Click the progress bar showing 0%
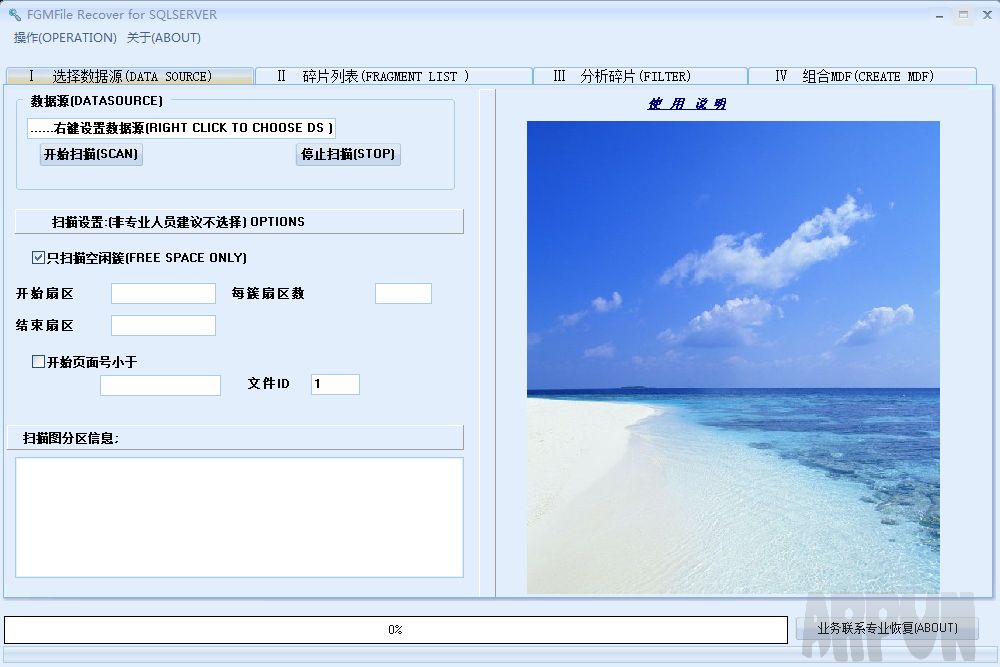The image size is (1000, 667). click(x=395, y=629)
